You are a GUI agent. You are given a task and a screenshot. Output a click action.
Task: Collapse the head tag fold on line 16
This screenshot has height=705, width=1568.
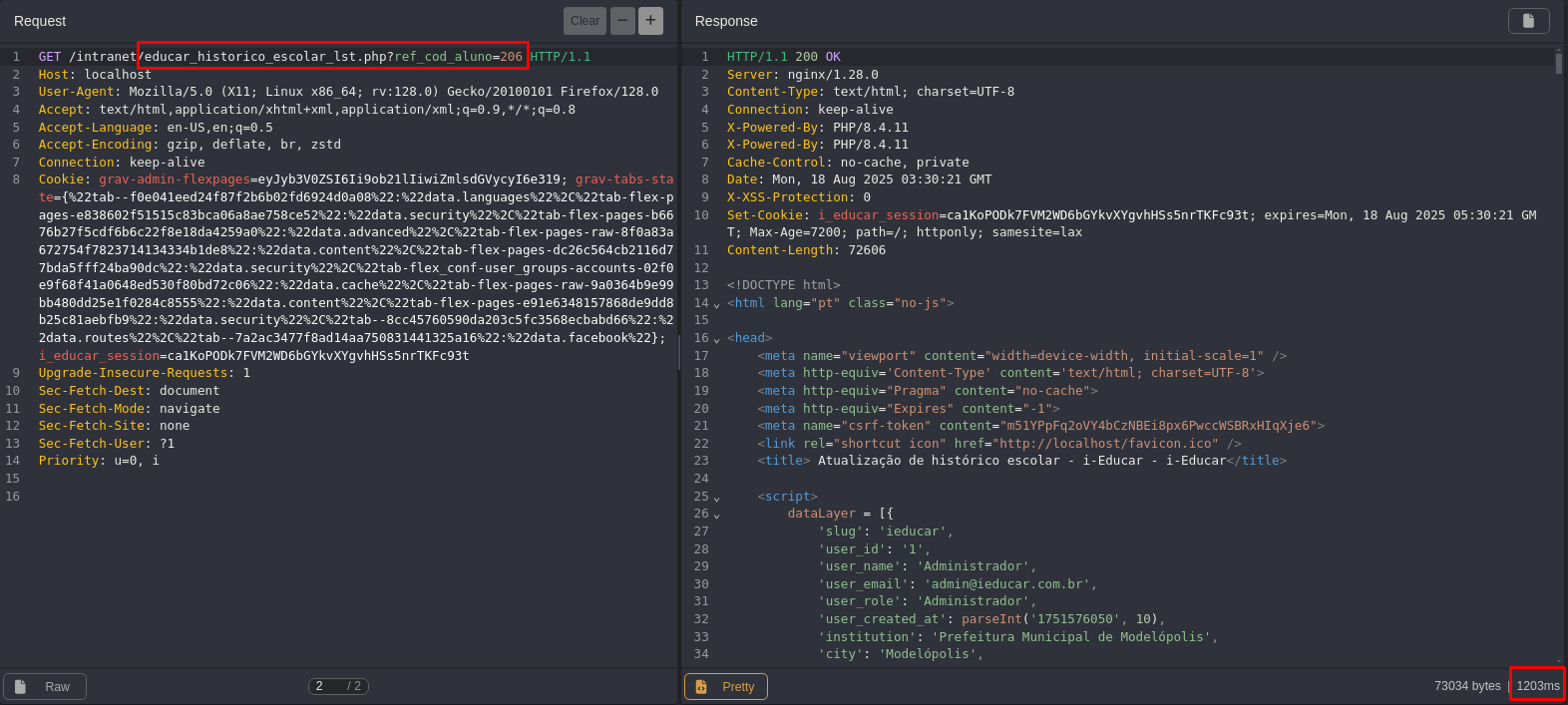(716, 339)
